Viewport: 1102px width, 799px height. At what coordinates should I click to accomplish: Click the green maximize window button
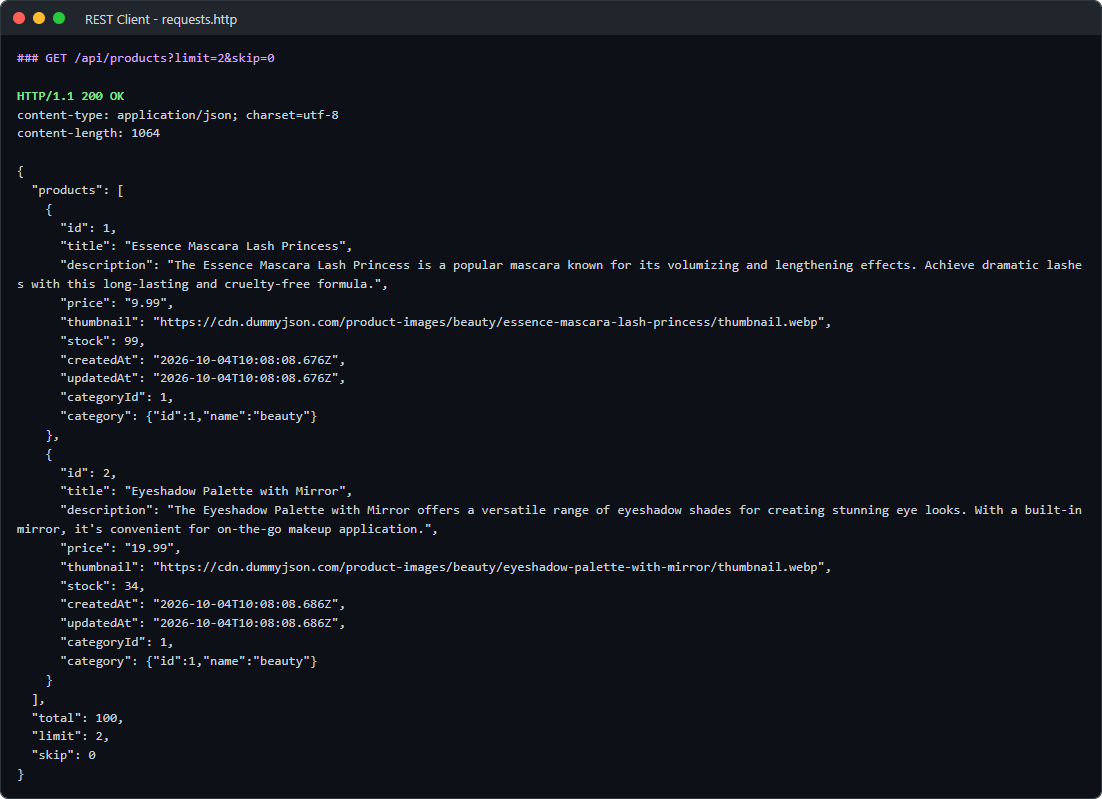(59, 18)
